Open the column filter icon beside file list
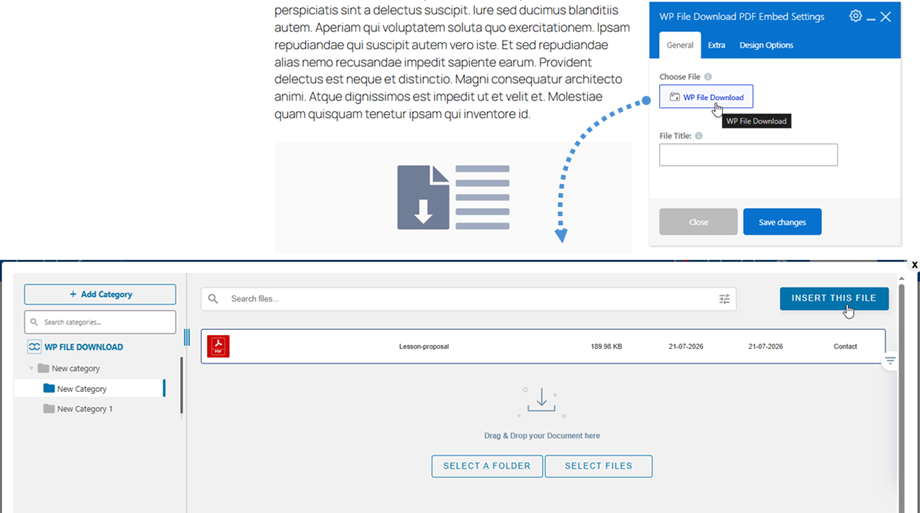The width and height of the screenshot is (920, 513). point(890,360)
